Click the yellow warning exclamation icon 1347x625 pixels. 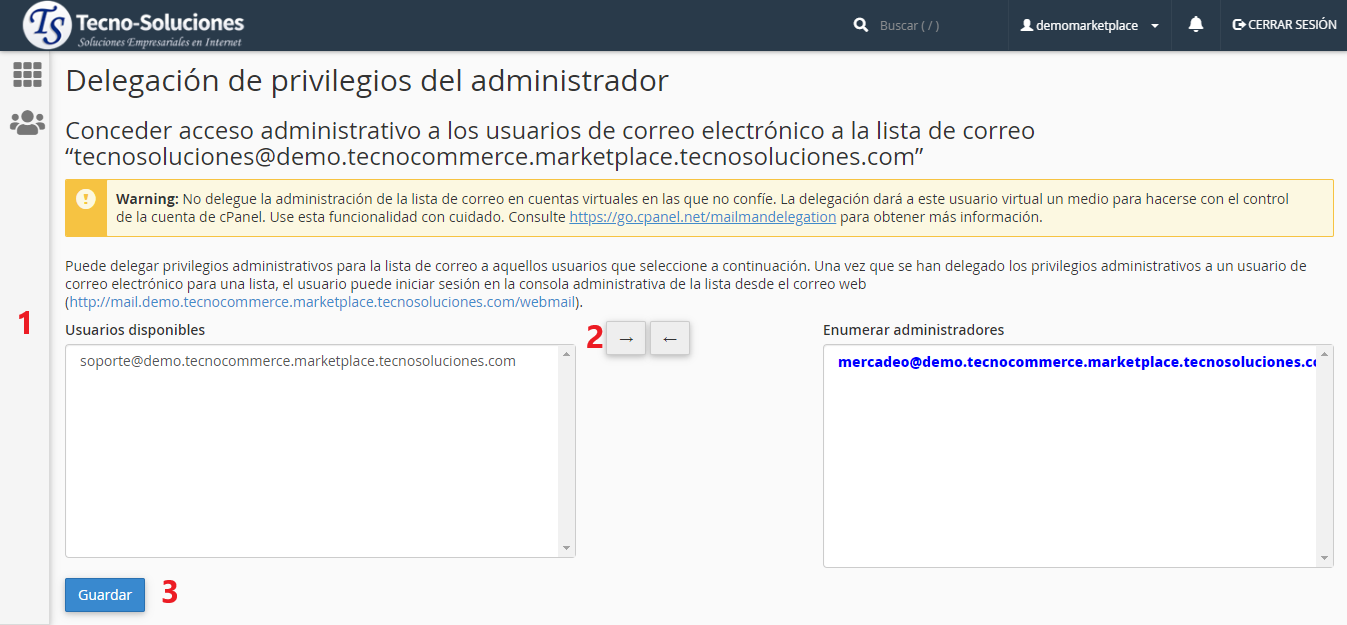click(86, 198)
